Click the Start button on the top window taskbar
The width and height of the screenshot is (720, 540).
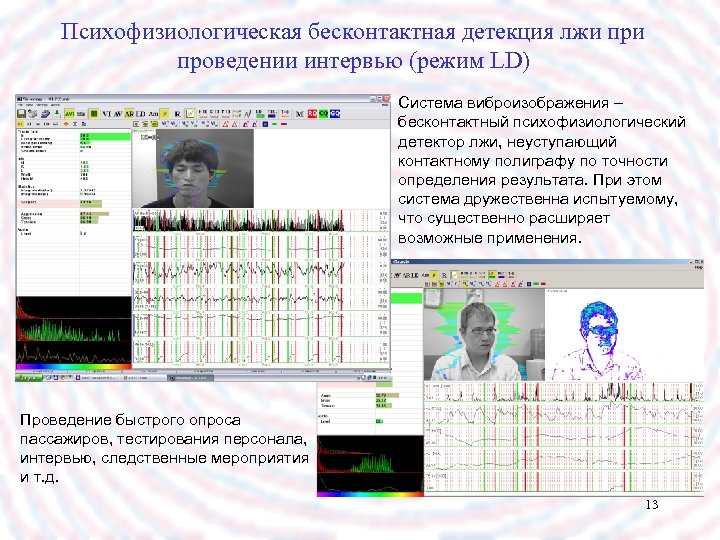pos(28,377)
